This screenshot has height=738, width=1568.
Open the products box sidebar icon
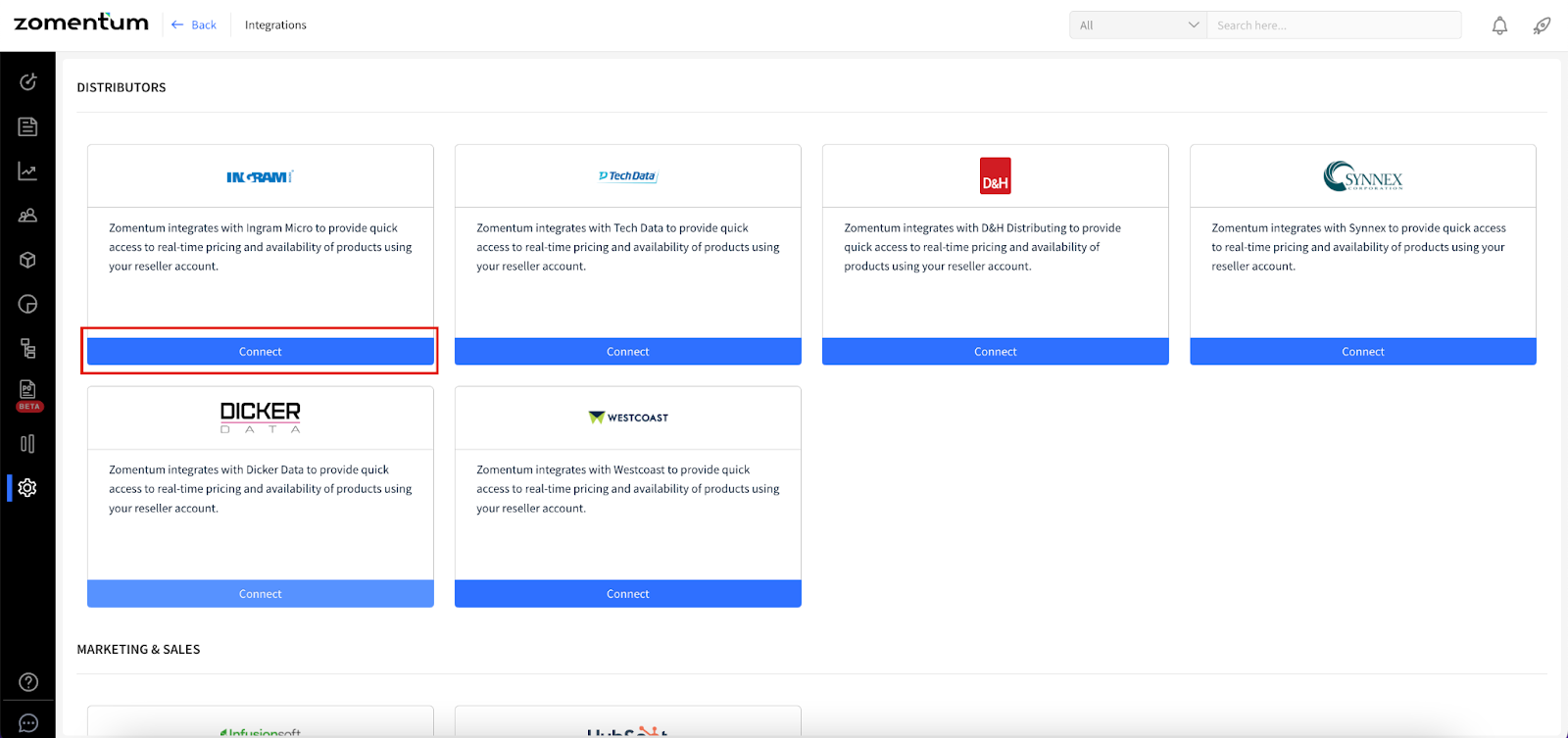(27, 260)
